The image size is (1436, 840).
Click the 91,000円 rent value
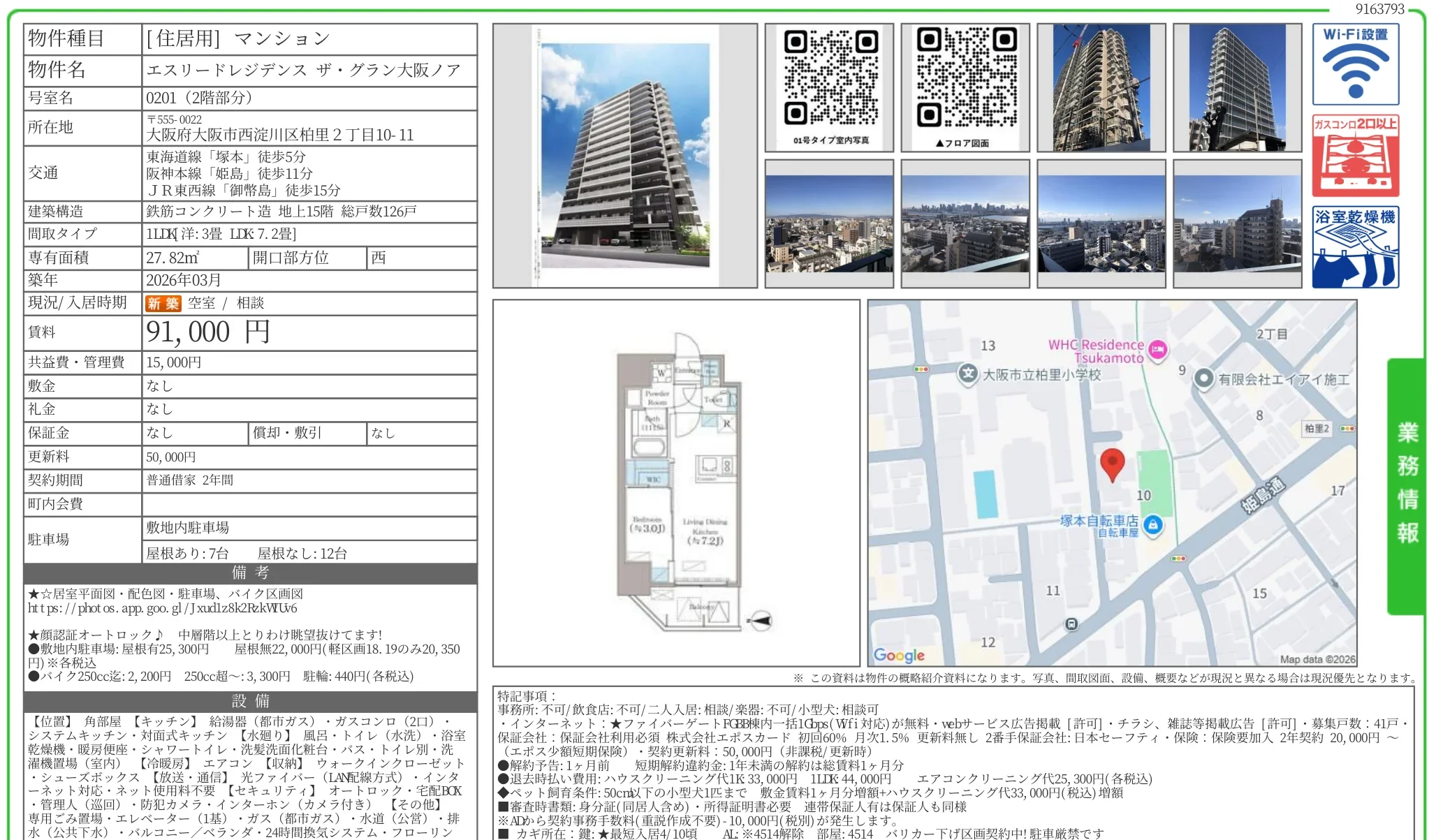207,332
